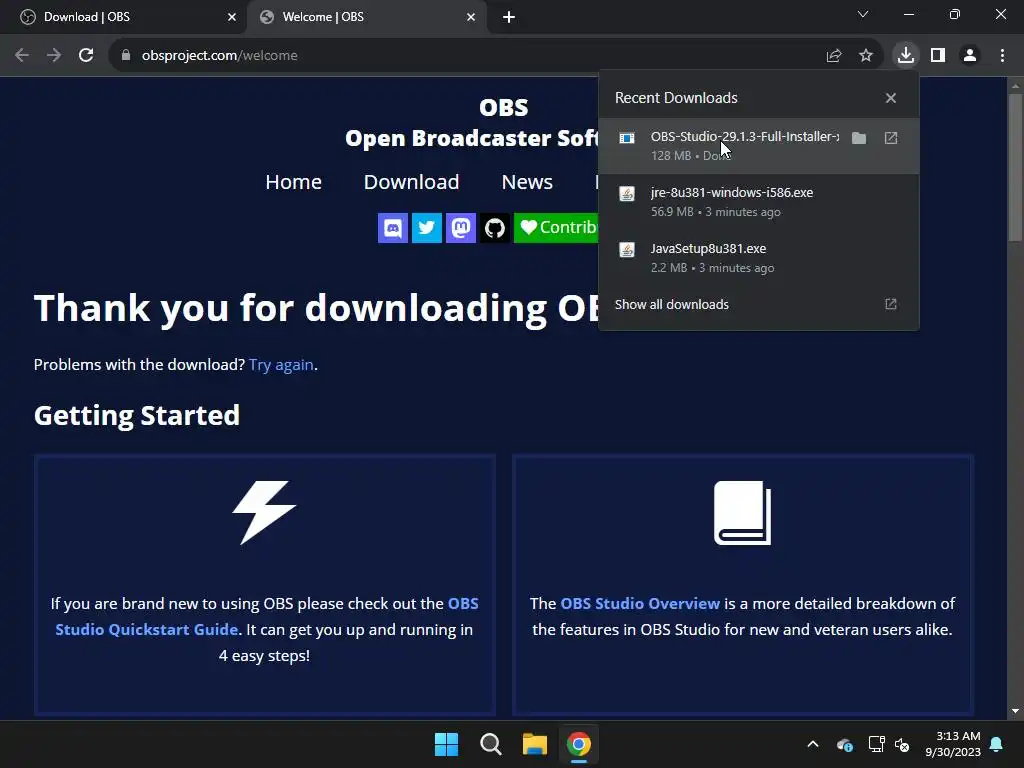Open the notification bell in system tray
The height and width of the screenshot is (768, 1024).
pos(997,744)
